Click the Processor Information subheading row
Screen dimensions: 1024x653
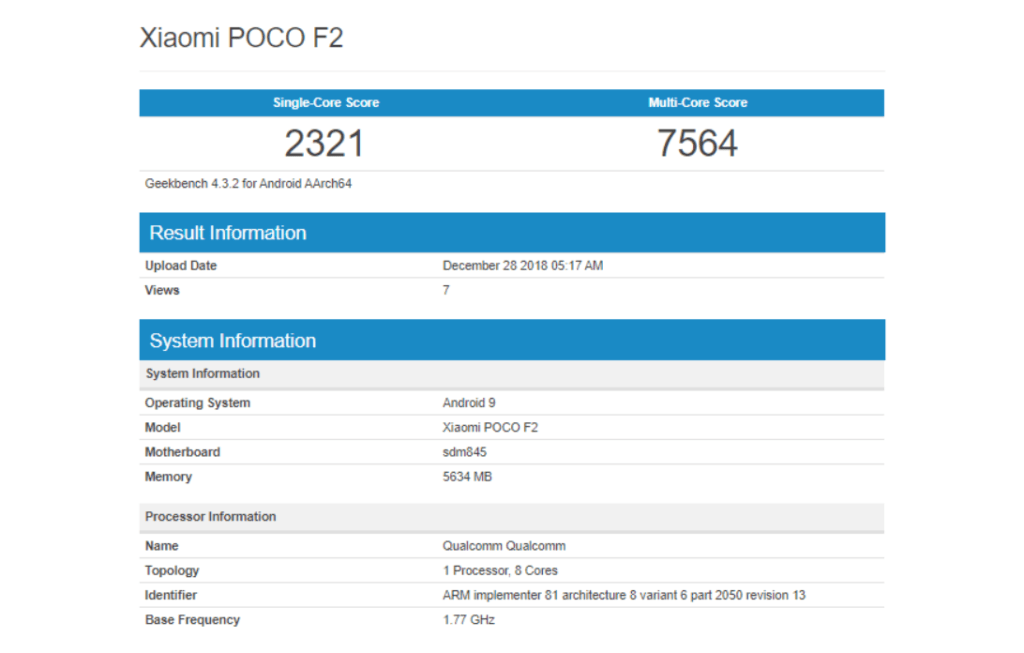(211, 517)
